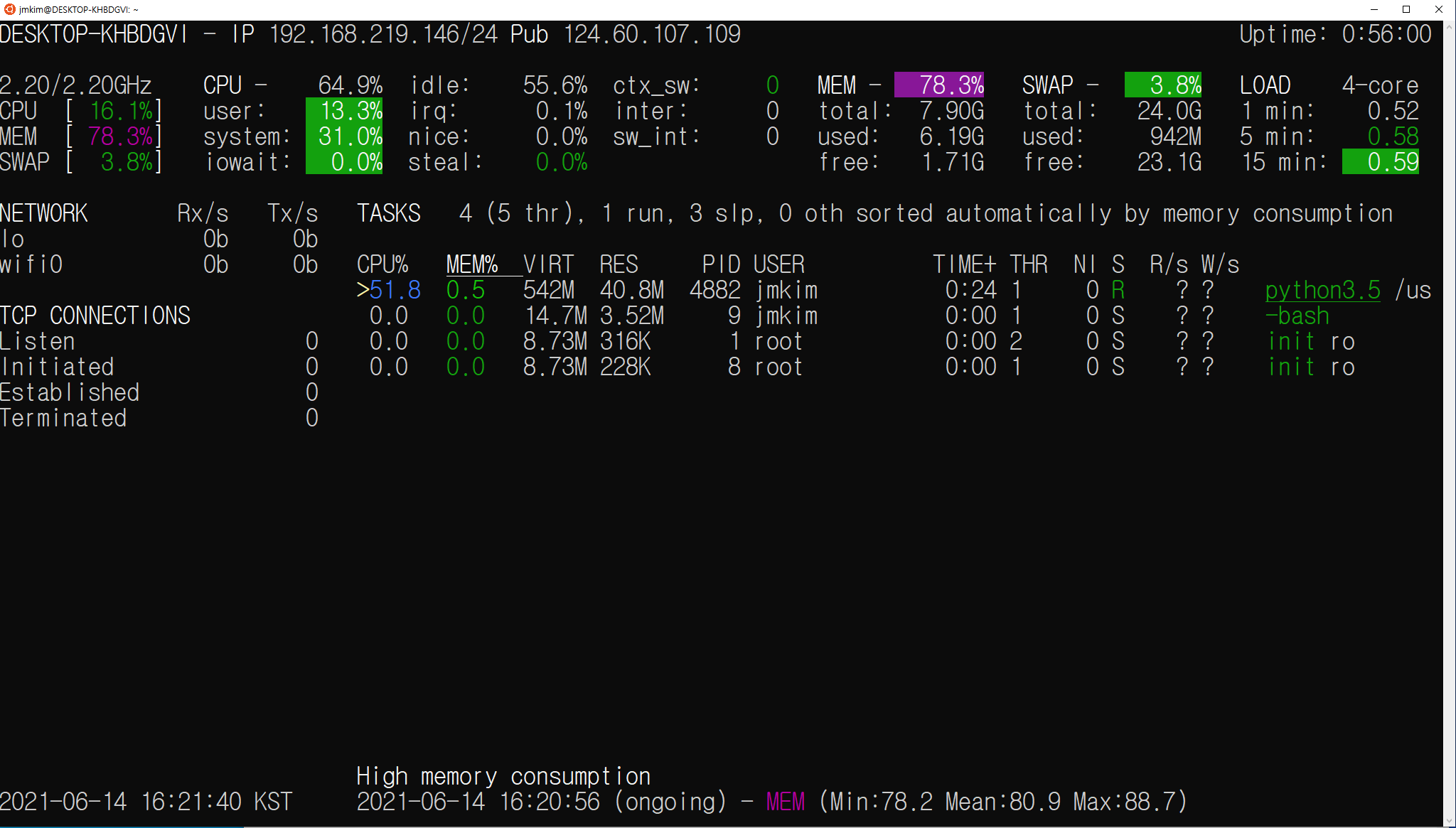Viewport: 1456px width, 828px height.
Task: Click the green 15 min load value
Action: pyautogui.click(x=1381, y=162)
